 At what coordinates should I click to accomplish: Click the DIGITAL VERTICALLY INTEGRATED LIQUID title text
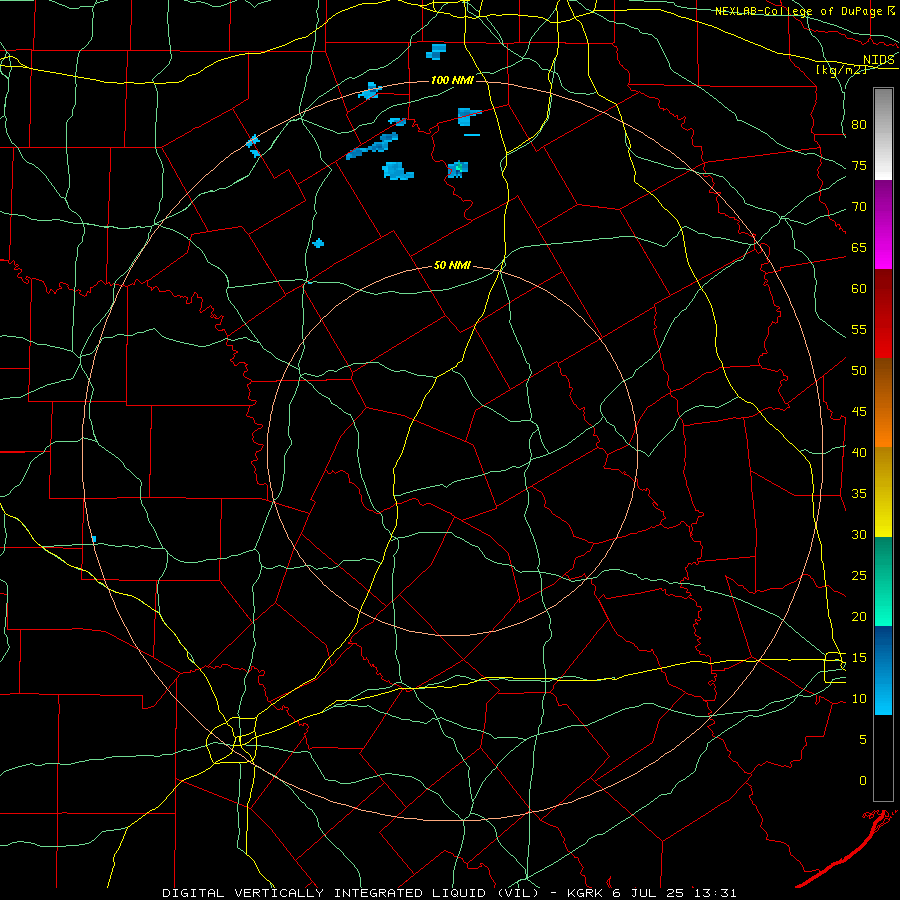pos(326,893)
